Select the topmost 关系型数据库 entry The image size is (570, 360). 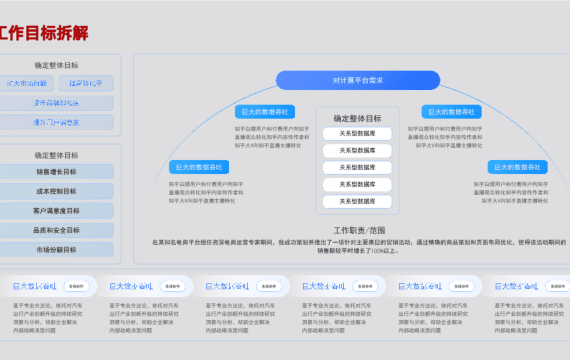[x=357, y=133]
